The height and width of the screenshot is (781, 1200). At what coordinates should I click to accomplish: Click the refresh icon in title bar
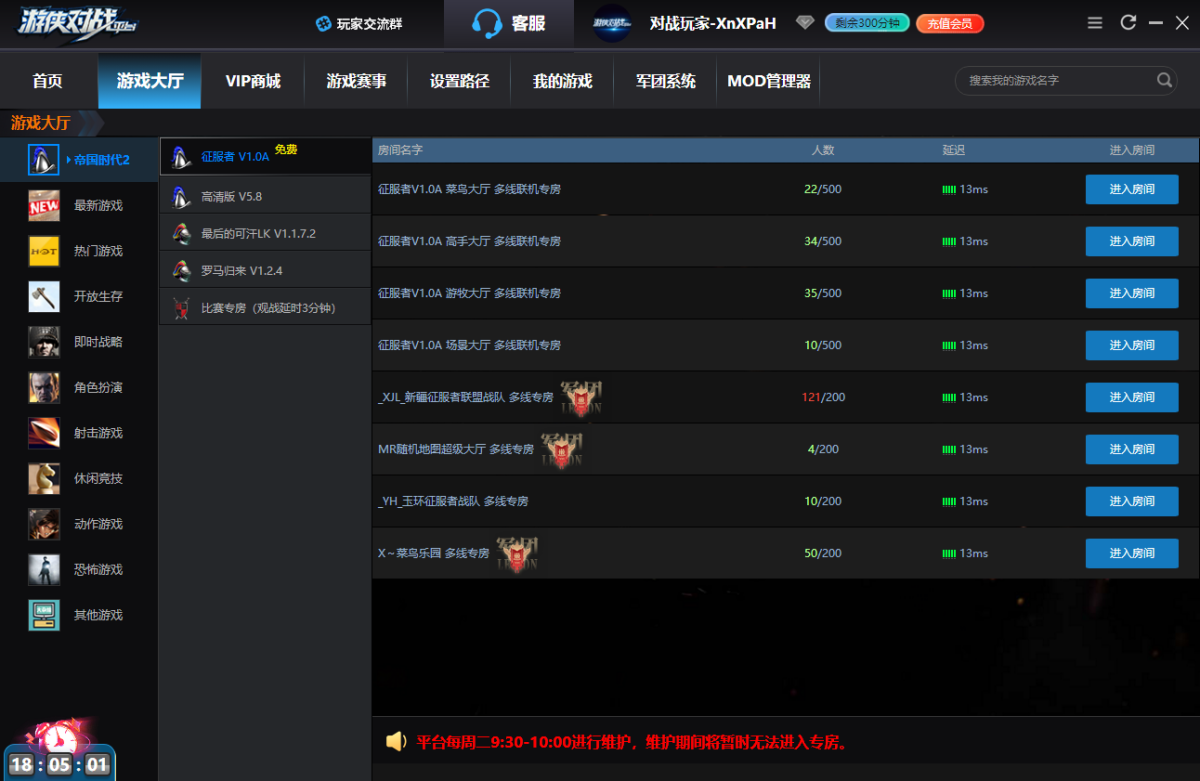click(x=1128, y=22)
